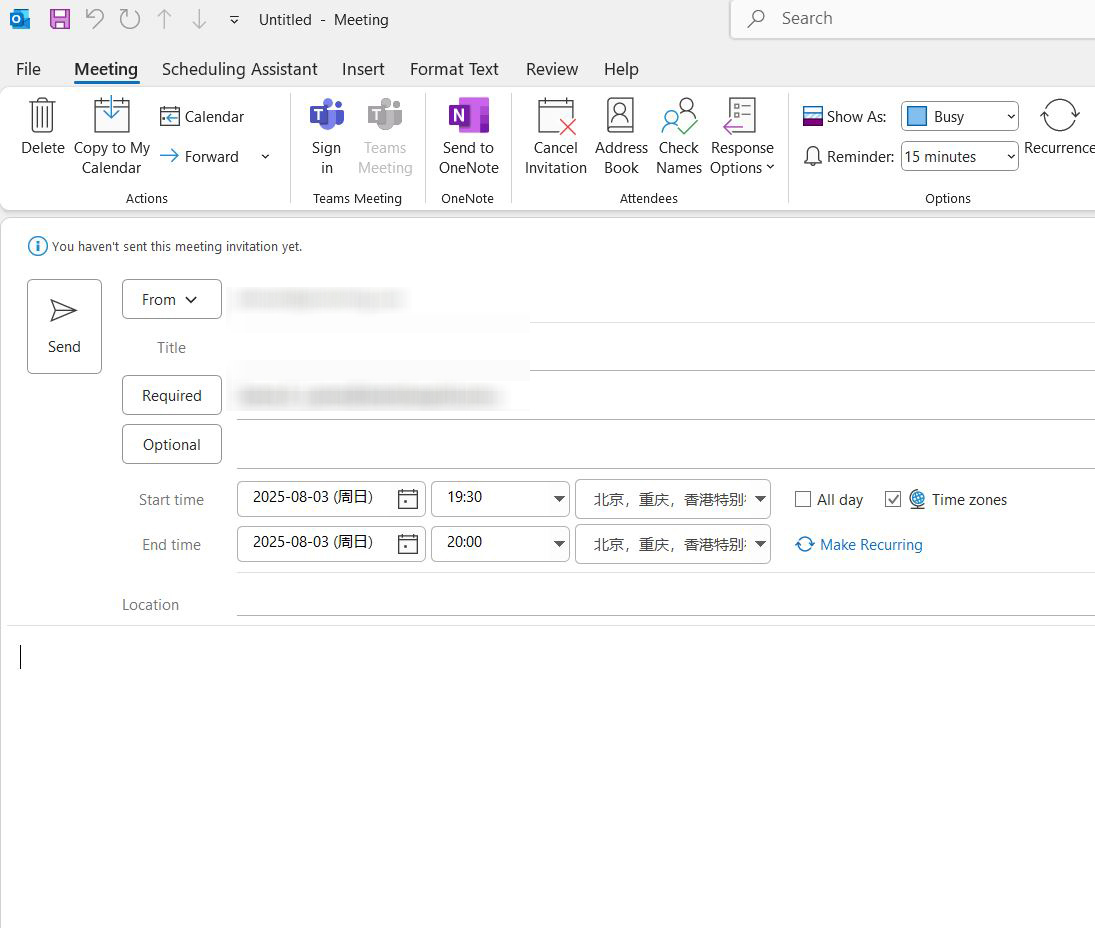Click Cancel Invitation icon
The image size is (1095, 928).
[556, 135]
